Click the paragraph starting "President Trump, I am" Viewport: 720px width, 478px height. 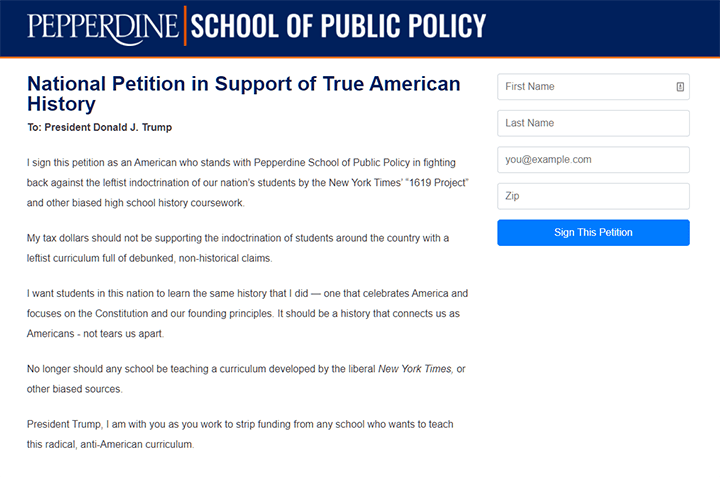[x=240, y=434]
